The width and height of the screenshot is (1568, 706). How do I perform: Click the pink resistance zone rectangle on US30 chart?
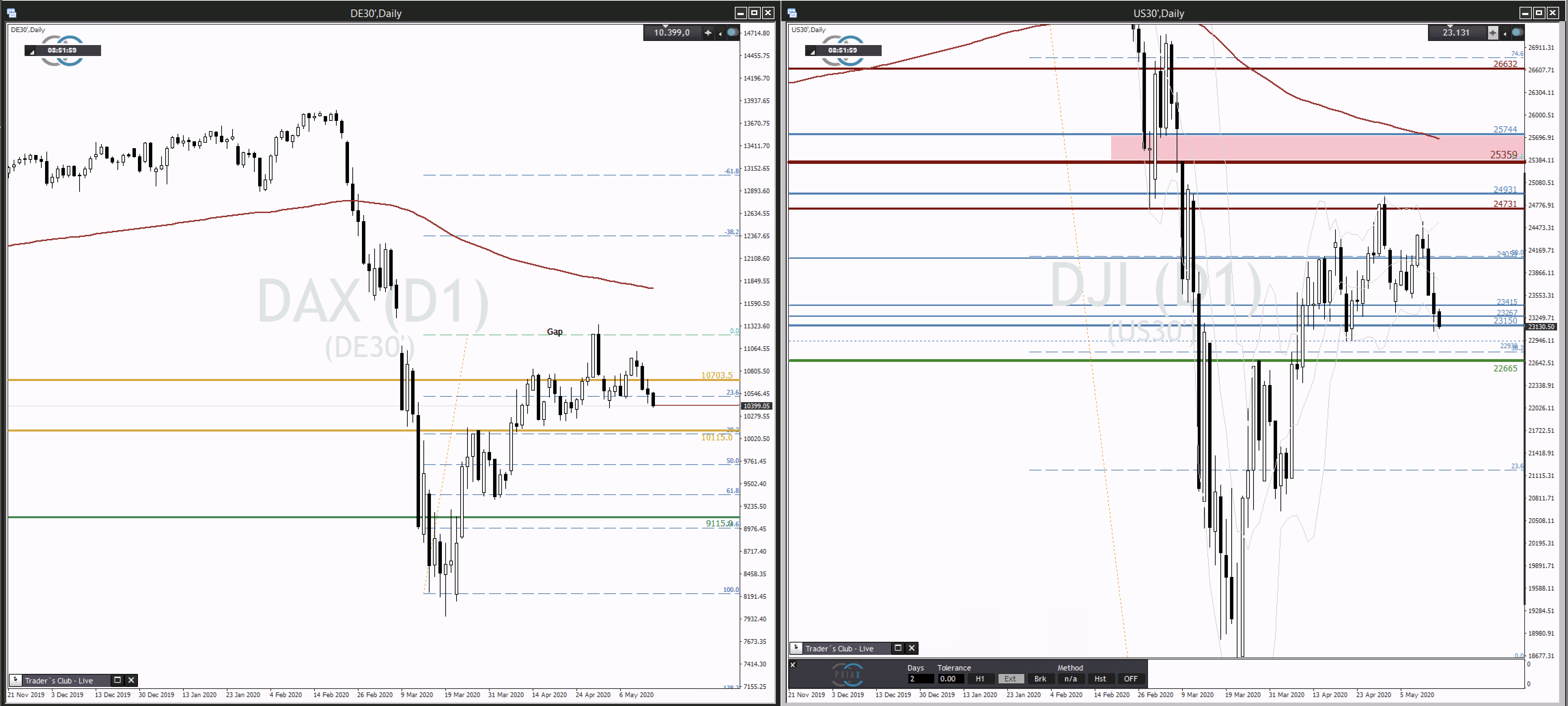(1317, 148)
